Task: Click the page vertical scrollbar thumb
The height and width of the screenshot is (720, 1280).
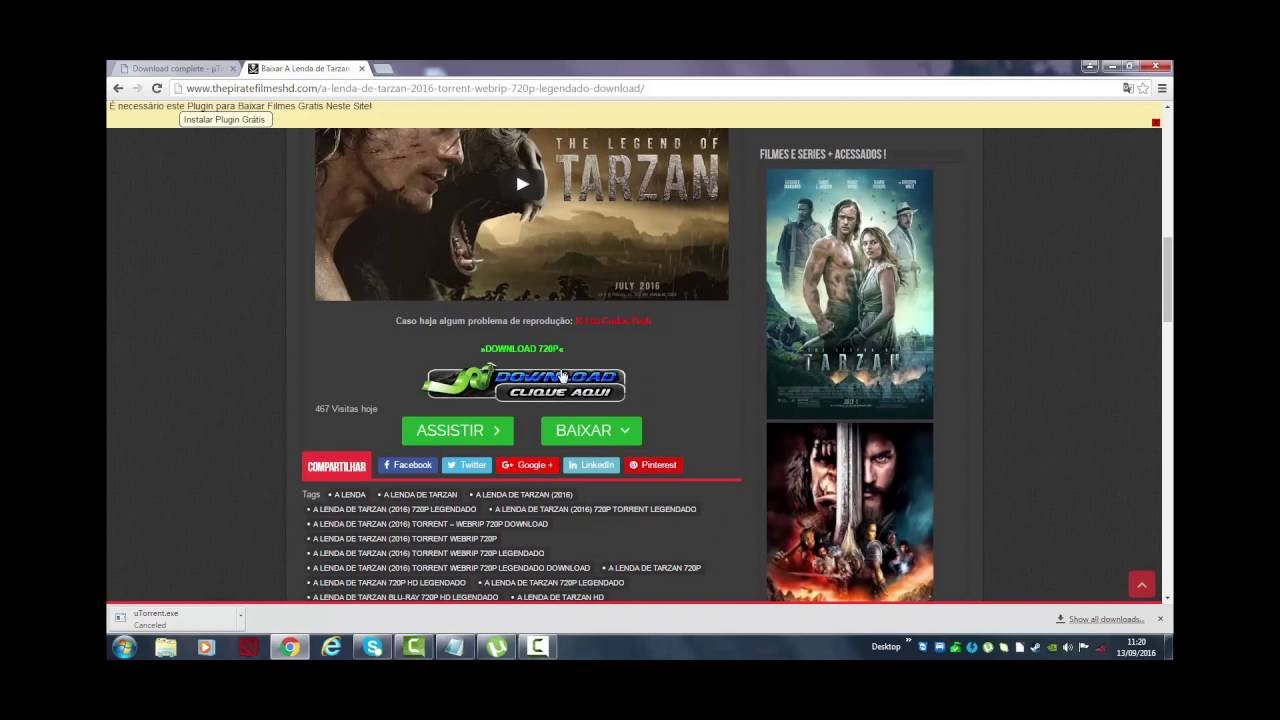Action: 1167,279
